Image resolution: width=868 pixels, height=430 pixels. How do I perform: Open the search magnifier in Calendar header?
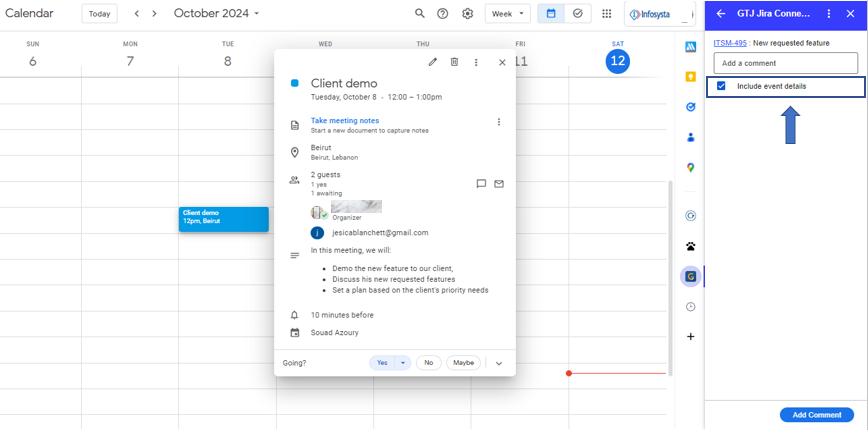click(420, 14)
